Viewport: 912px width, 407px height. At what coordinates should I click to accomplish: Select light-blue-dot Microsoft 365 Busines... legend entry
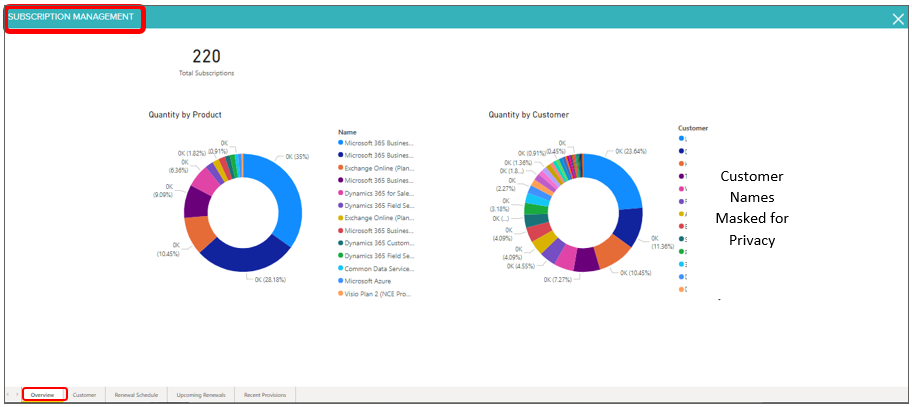tap(376, 142)
